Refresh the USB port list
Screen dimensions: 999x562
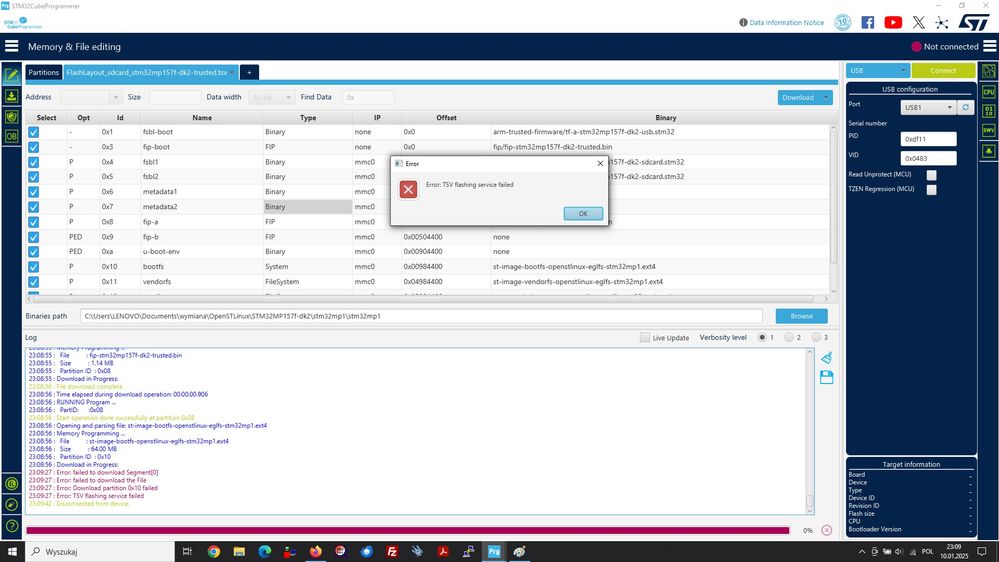966,107
